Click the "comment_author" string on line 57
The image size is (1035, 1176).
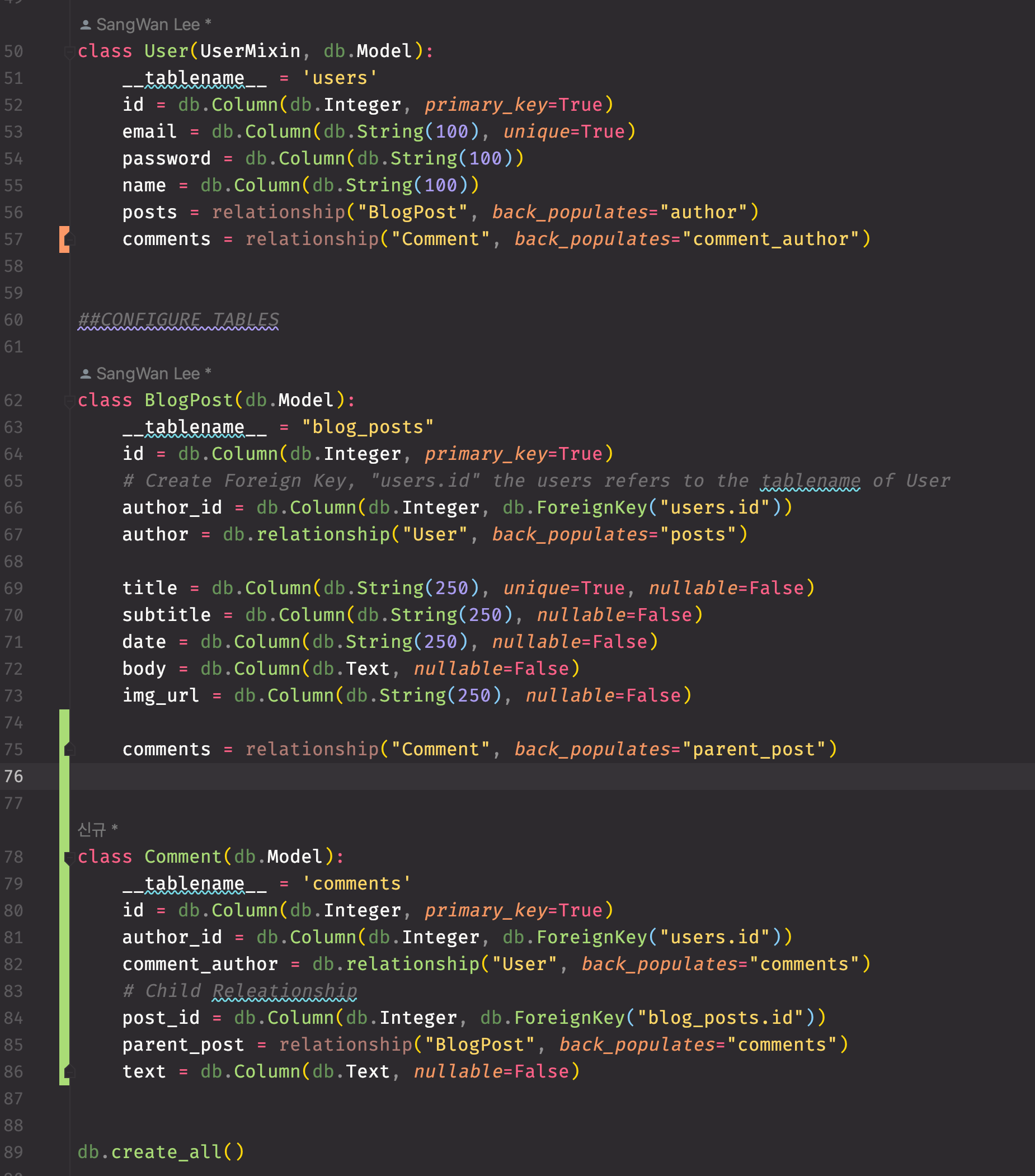pyautogui.click(x=770, y=239)
